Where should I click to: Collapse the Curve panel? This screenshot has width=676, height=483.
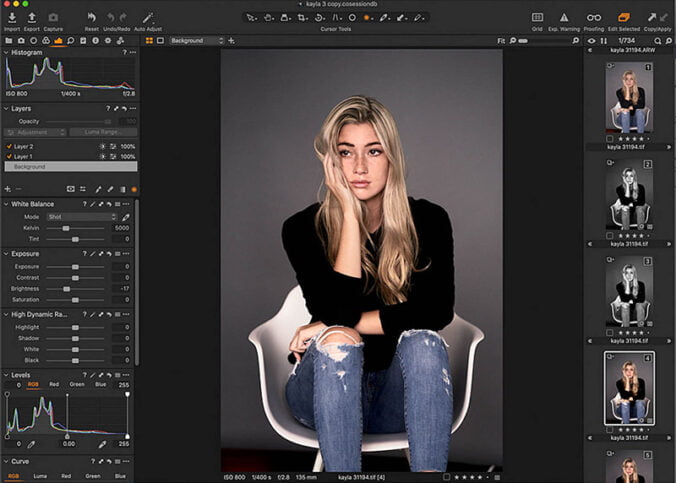[x=6, y=461]
